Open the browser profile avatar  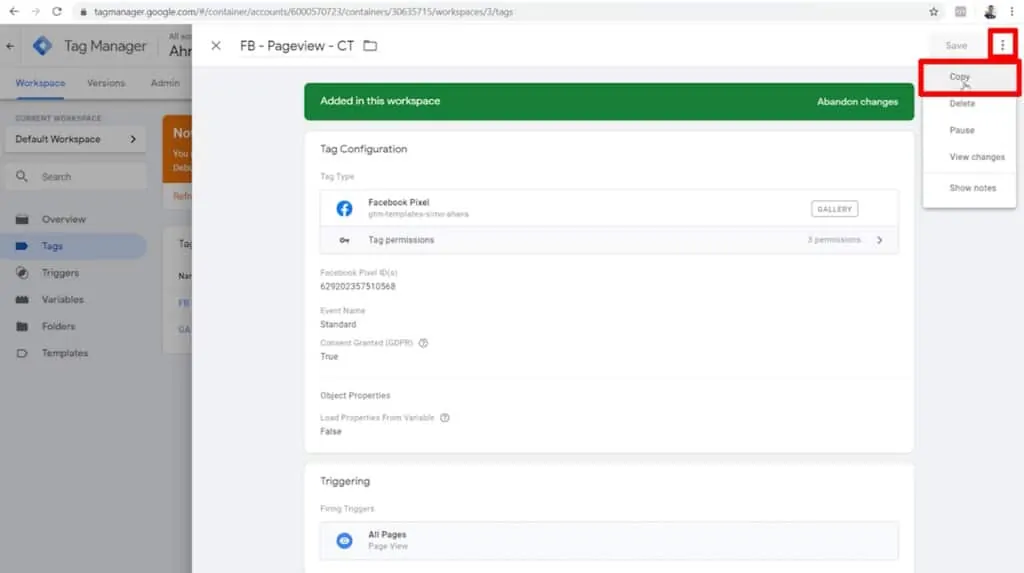click(990, 11)
